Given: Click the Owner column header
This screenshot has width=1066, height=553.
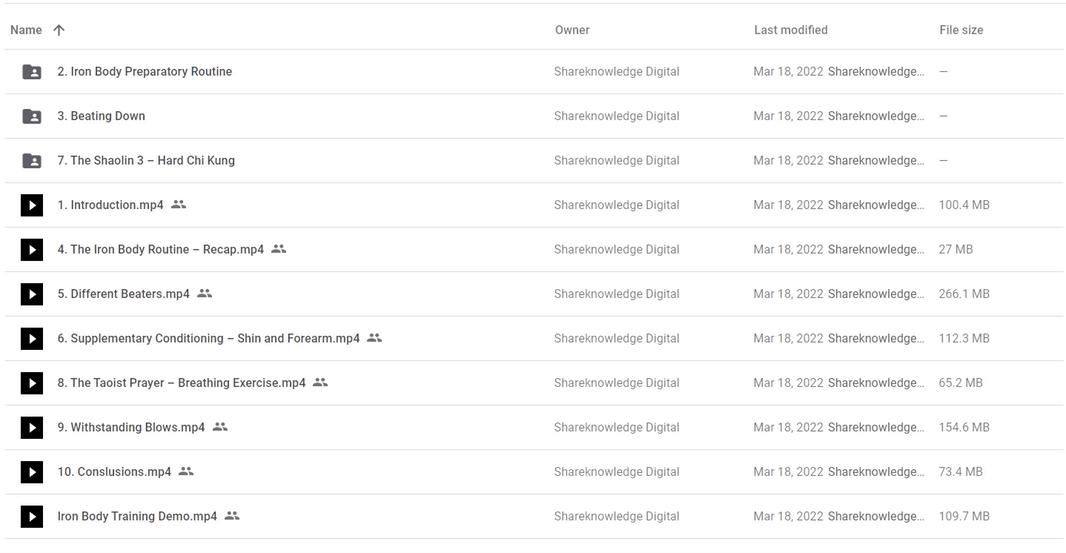Looking at the screenshot, I should pos(572,30).
